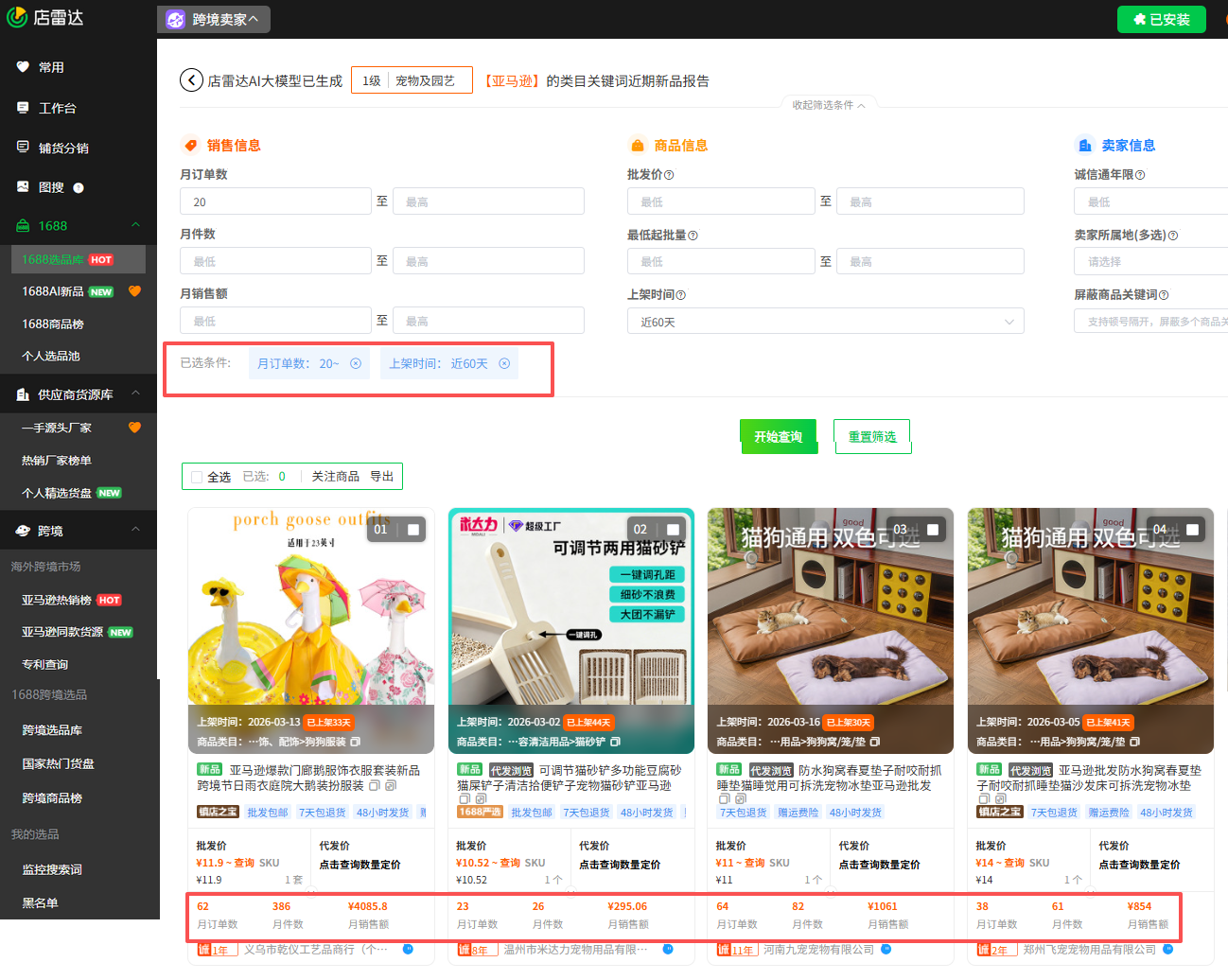Open the 上架时间 近60天 dropdown
Viewport: 1228px width, 980px height.
pyautogui.click(x=825, y=322)
